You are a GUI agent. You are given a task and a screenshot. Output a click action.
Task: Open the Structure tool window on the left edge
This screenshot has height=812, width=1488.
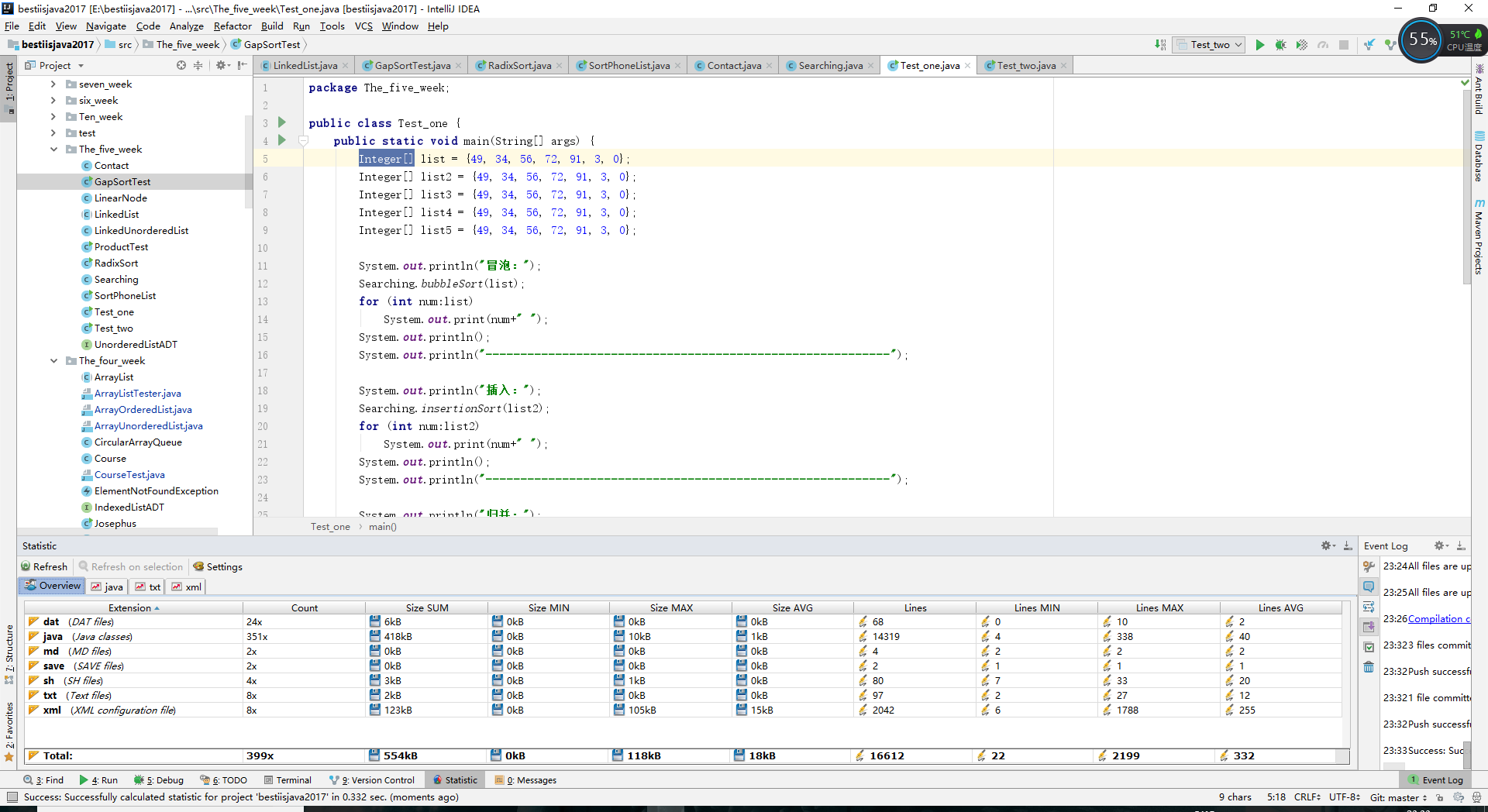pos(9,655)
